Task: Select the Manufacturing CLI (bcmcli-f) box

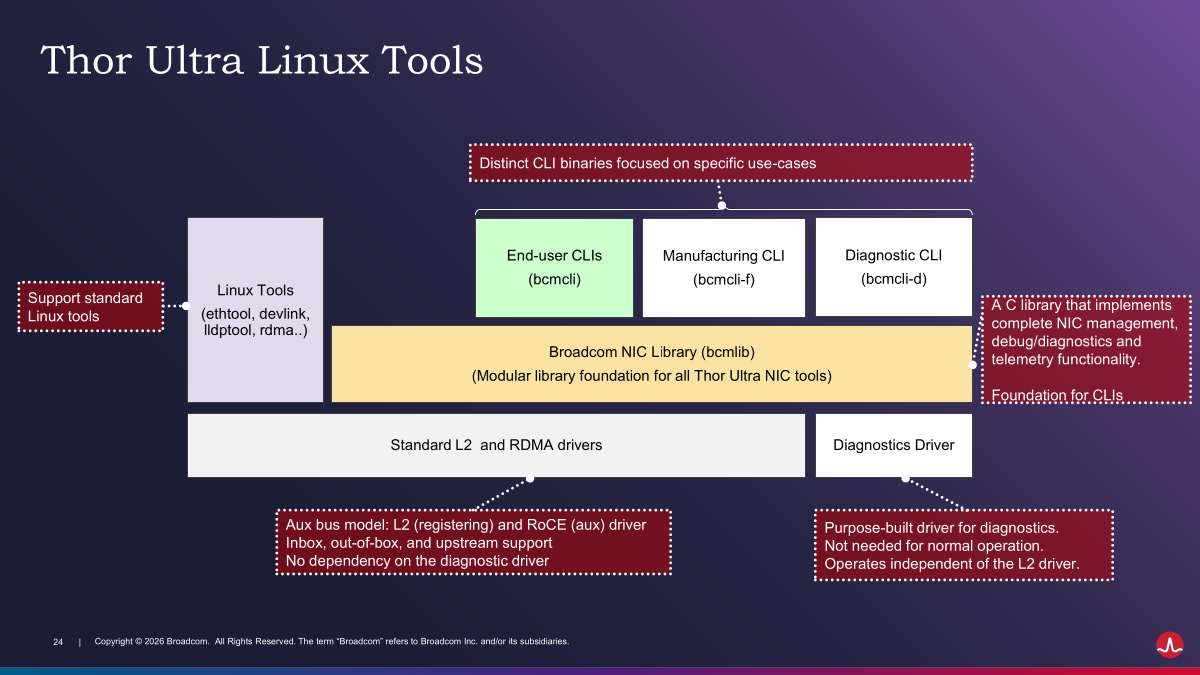Action: click(724, 267)
